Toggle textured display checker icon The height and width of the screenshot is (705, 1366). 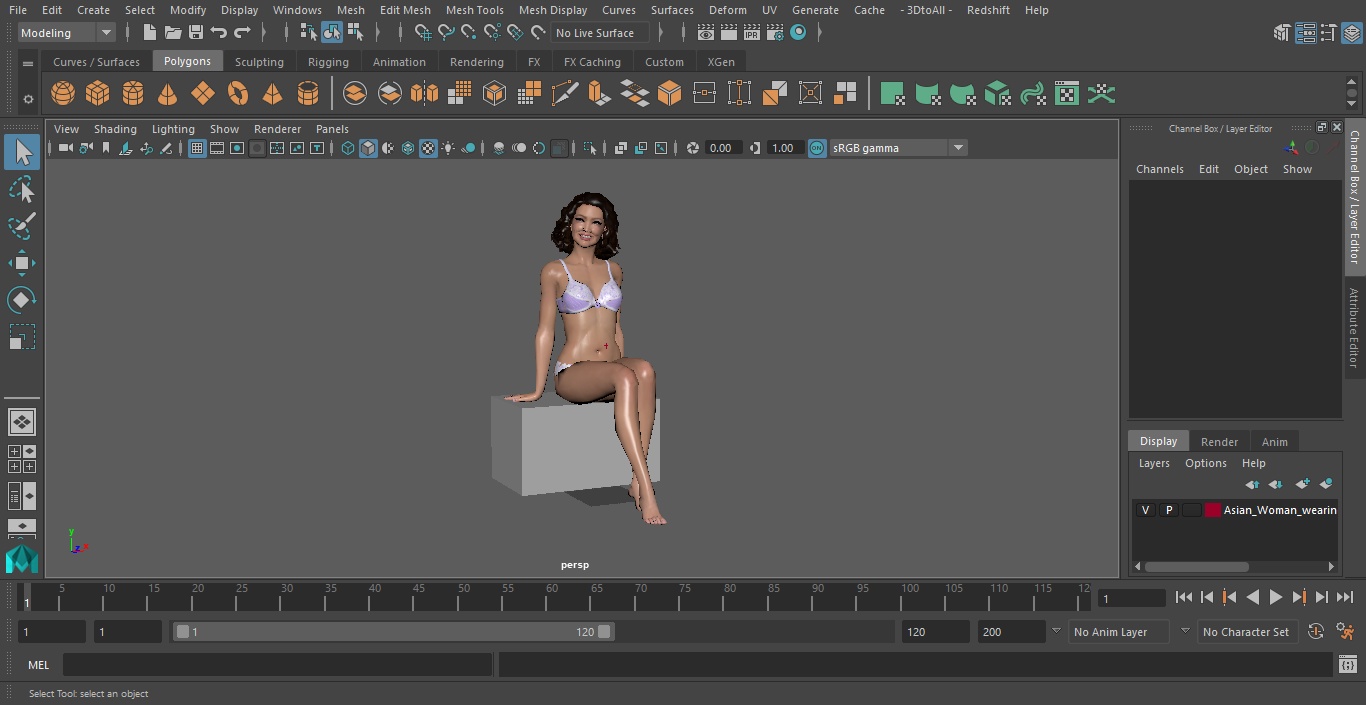coord(428,148)
